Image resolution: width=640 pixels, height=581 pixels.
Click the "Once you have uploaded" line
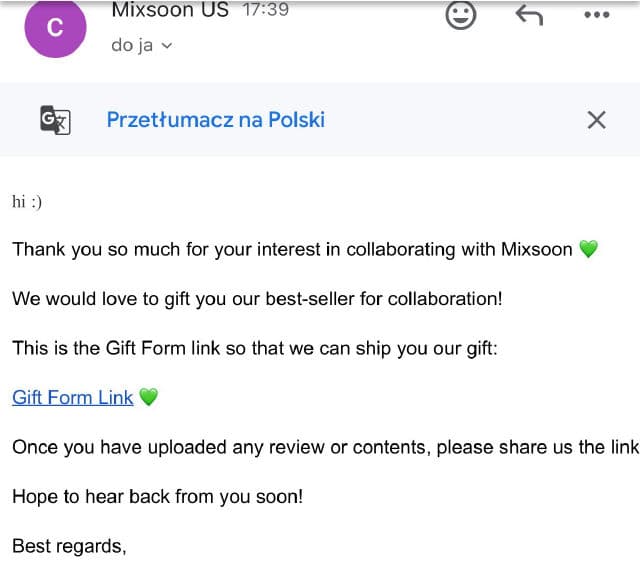[320, 447]
